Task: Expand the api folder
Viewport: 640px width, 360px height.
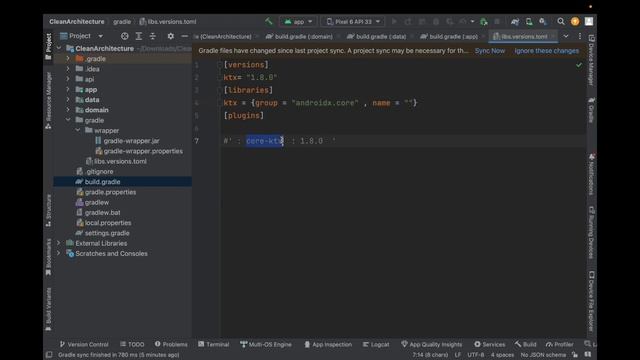Action: (68, 79)
